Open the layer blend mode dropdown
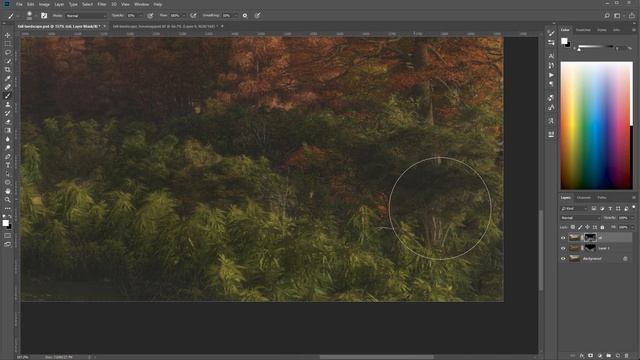The height and width of the screenshot is (360, 640). (580, 218)
